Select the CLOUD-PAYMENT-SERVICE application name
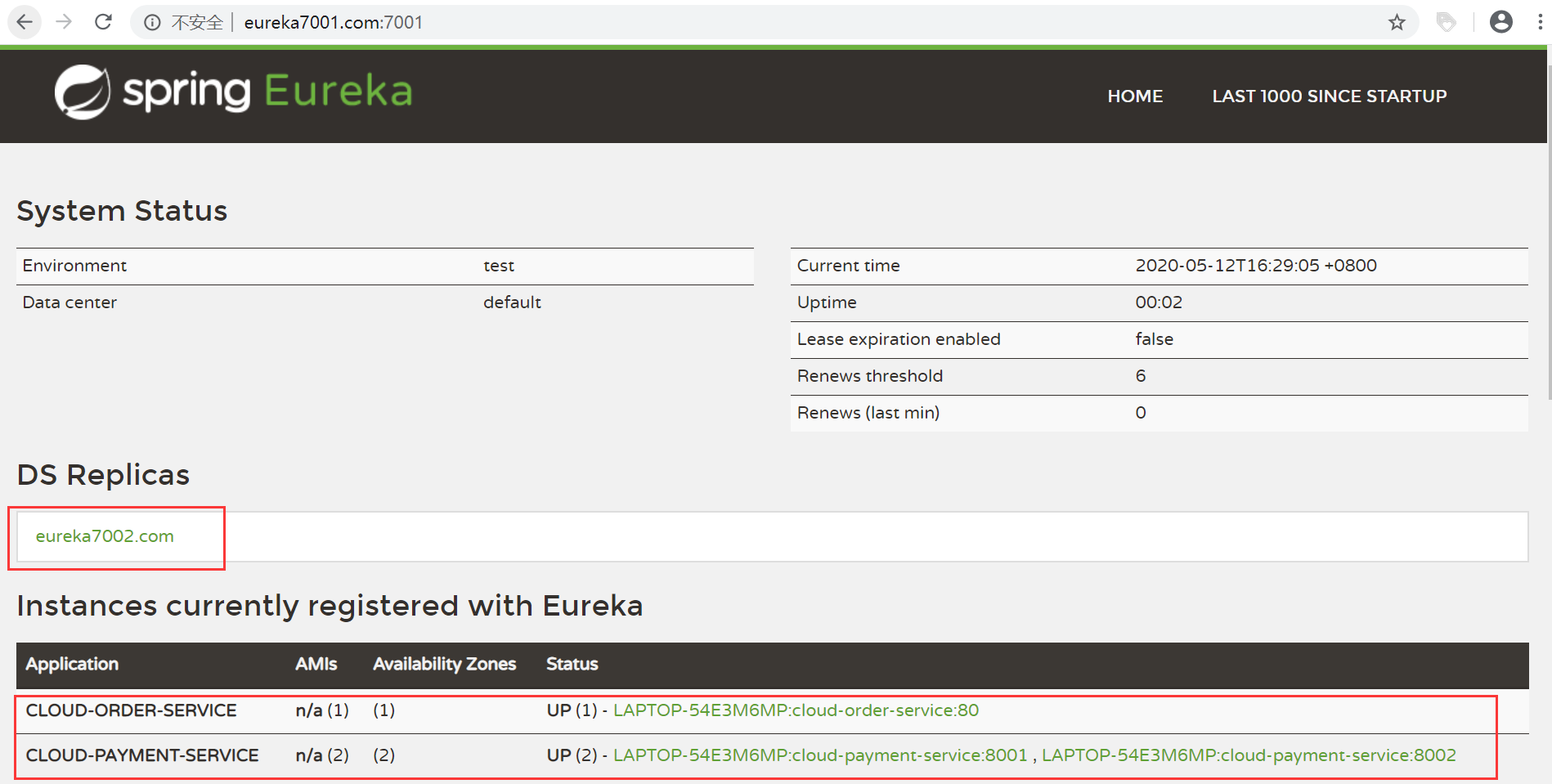 point(142,755)
